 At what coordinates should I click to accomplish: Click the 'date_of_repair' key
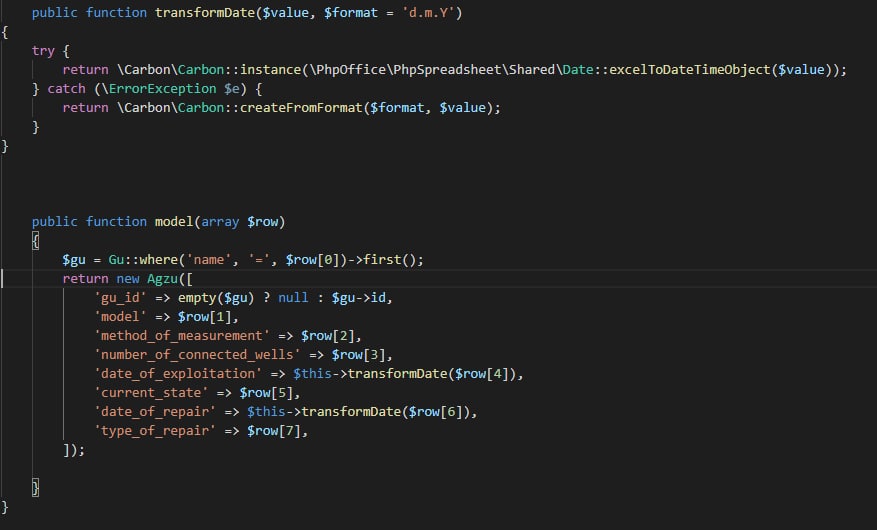(155, 412)
